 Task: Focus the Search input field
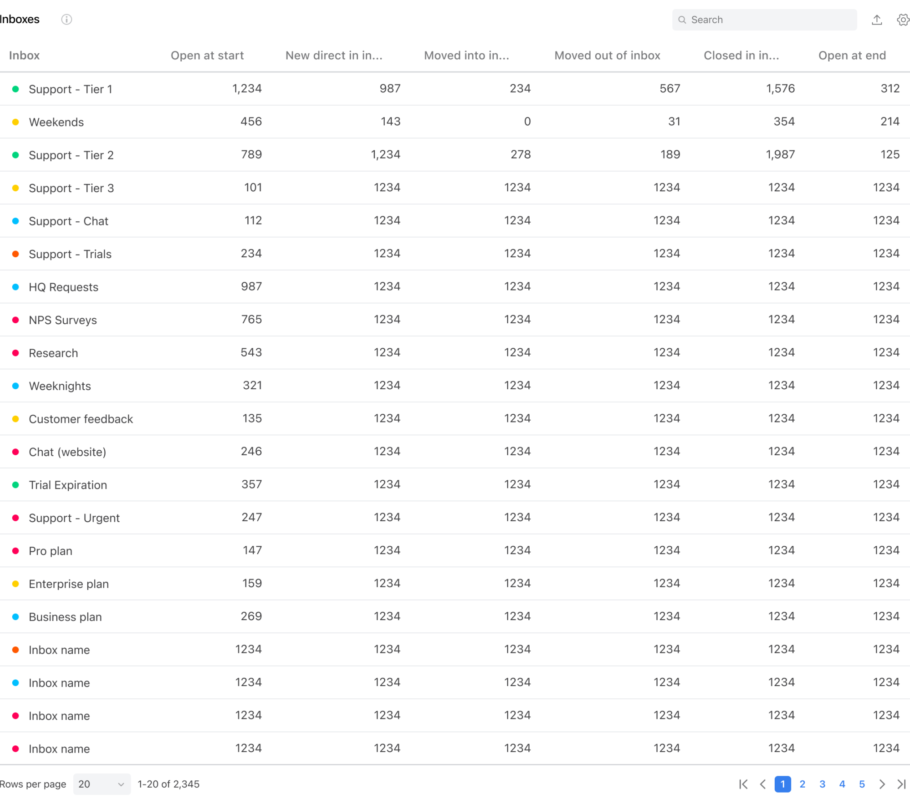(x=764, y=20)
